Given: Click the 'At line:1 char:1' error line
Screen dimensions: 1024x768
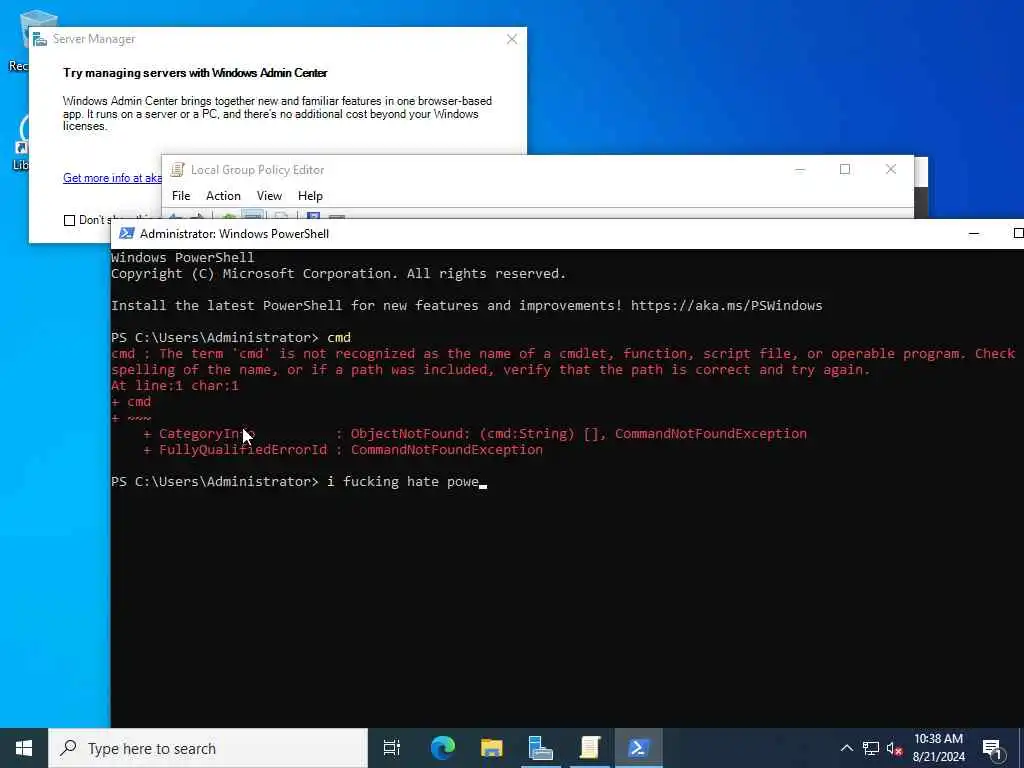Looking at the screenshot, I should pyautogui.click(x=175, y=386).
